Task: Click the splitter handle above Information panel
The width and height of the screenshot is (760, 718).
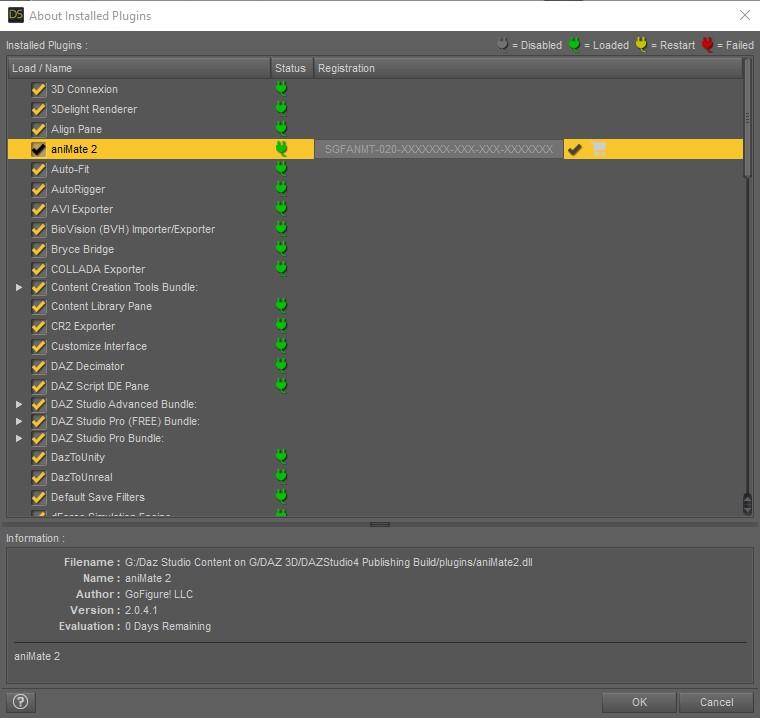Action: (x=380, y=524)
